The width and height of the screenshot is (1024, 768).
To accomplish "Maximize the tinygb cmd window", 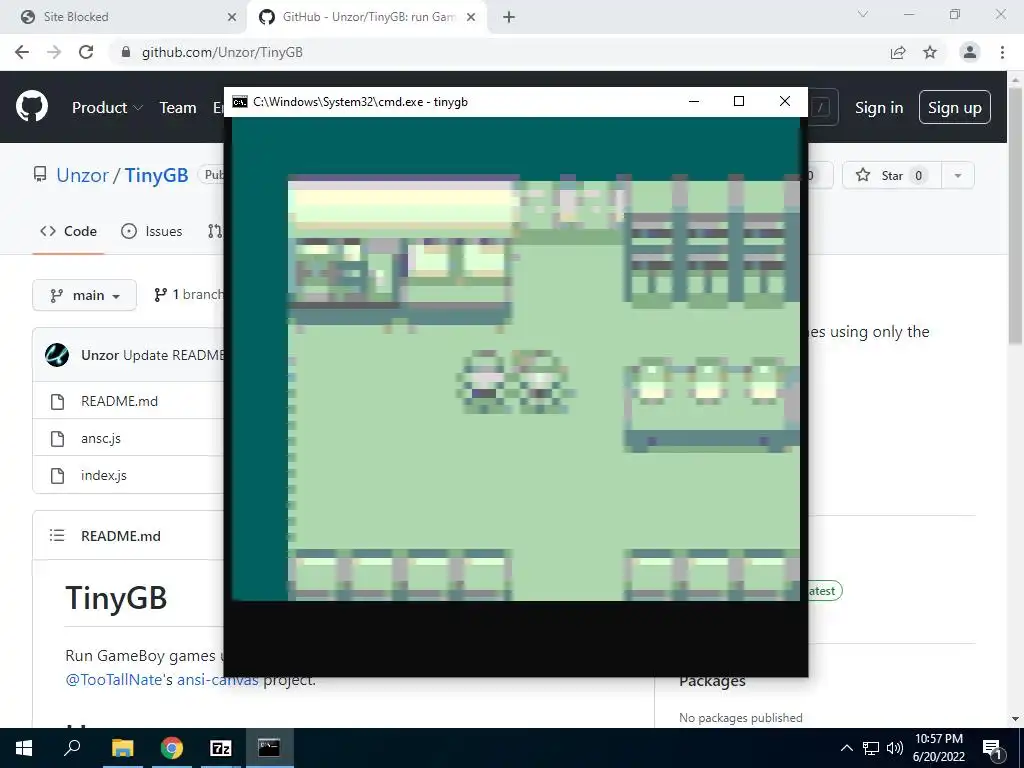I will 739,101.
